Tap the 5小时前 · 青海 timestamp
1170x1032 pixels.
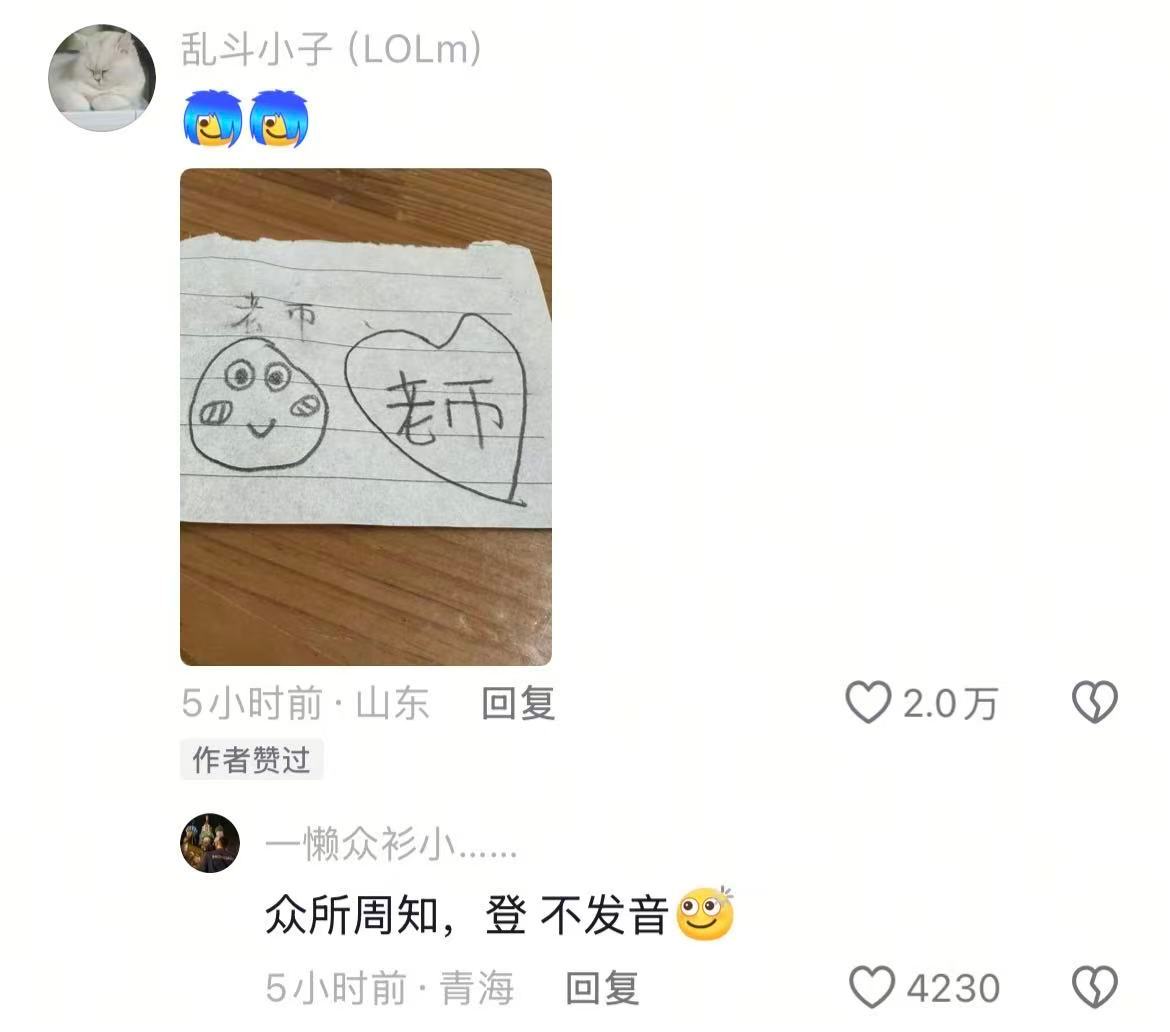[390, 988]
